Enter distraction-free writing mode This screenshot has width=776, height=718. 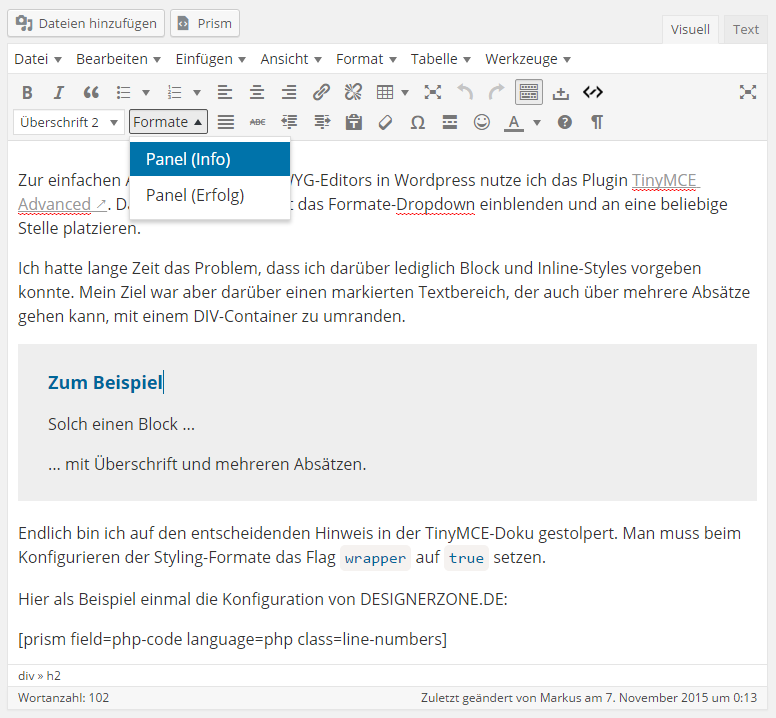click(748, 93)
